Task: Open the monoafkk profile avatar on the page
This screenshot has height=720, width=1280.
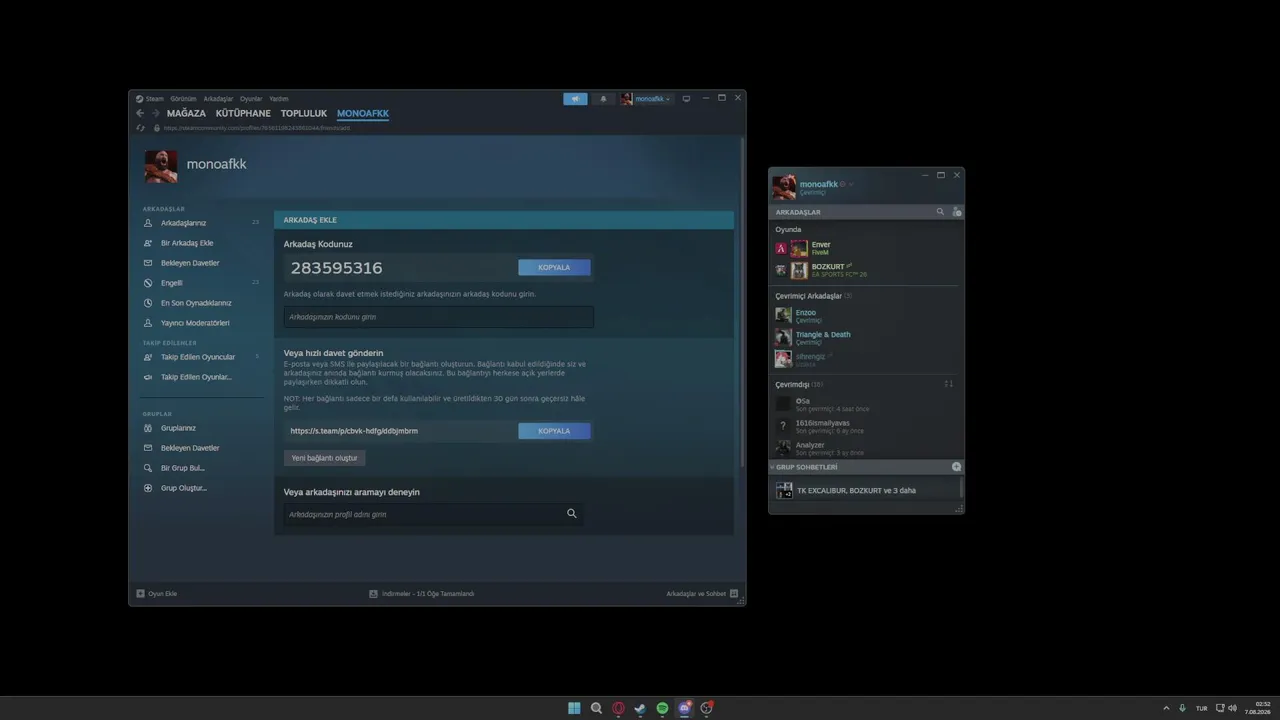Action: pyautogui.click(x=161, y=166)
